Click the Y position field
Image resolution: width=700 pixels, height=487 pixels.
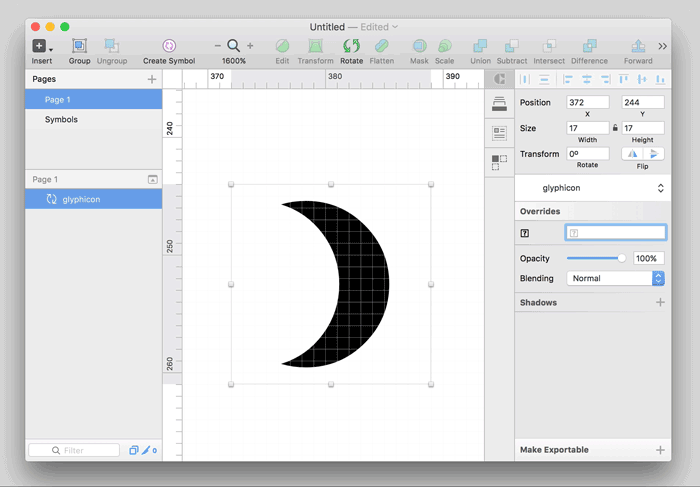click(643, 102)
